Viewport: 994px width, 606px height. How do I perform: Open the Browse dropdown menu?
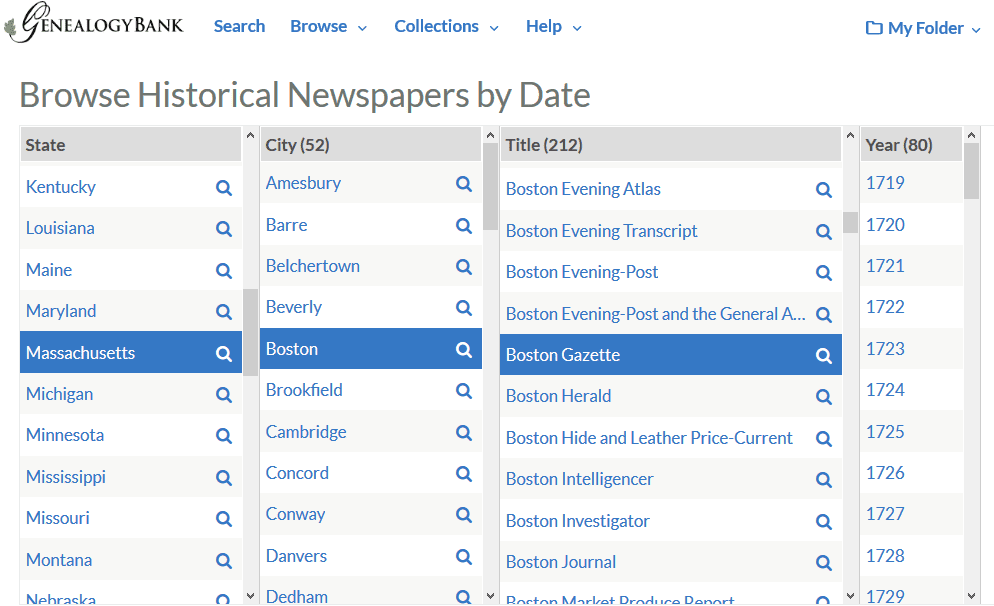pos(328,27)
